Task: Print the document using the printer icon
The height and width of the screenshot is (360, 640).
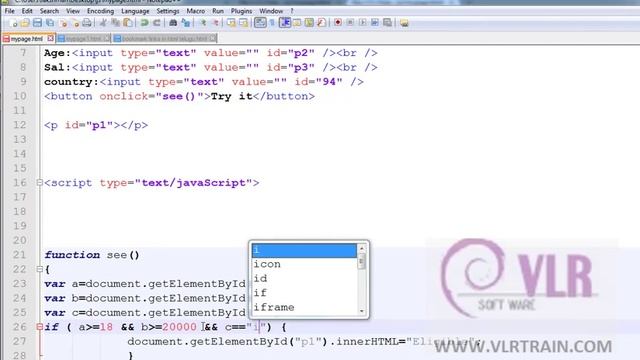Action: (x=87, y=22)
